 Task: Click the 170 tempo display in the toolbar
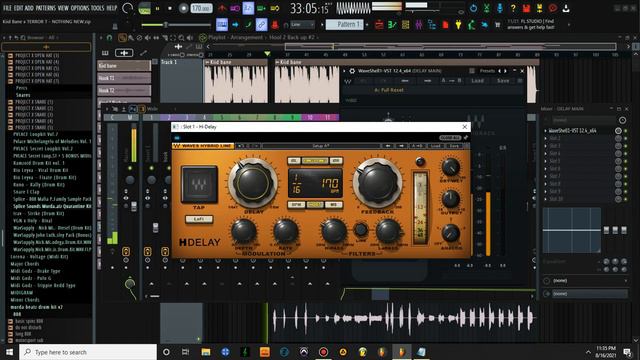[201, 8]
